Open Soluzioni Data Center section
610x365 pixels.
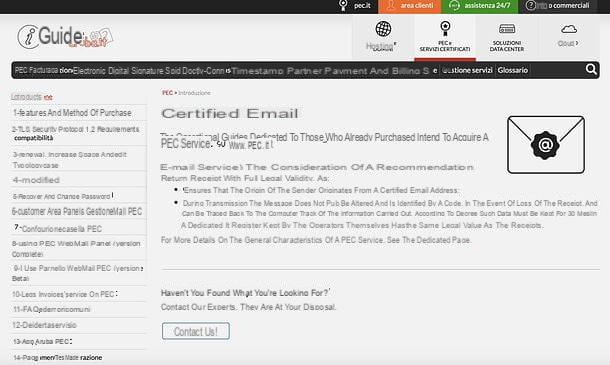507,37
